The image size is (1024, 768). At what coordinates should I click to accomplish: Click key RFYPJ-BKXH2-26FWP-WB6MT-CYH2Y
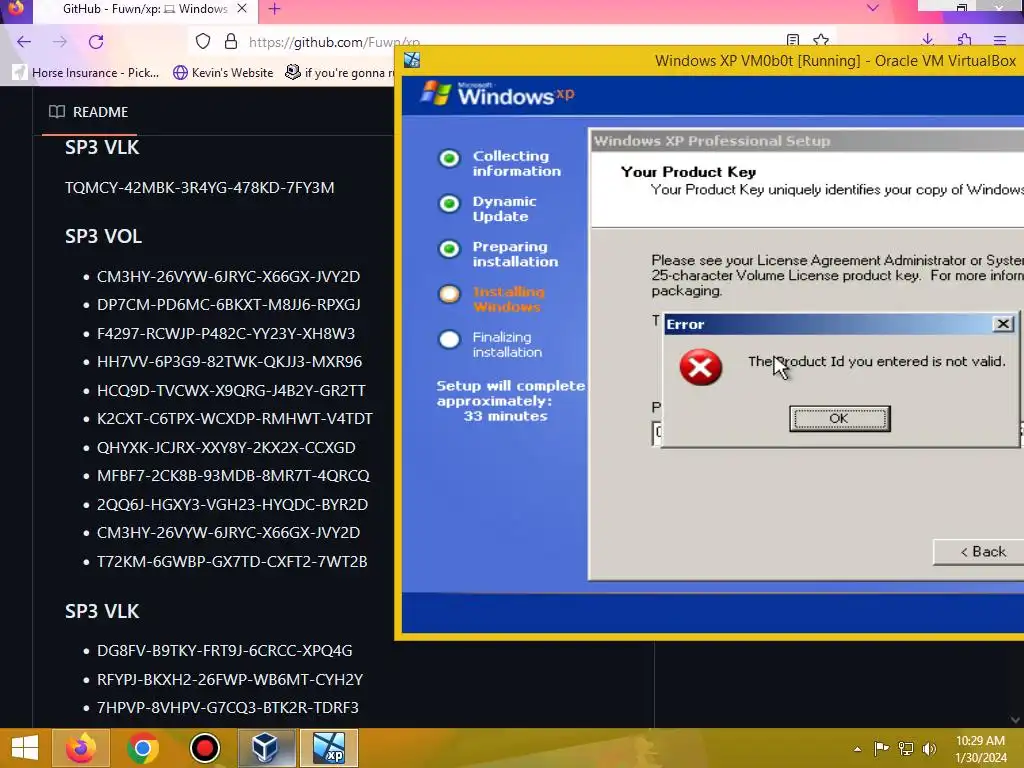[x=230, y=680]
